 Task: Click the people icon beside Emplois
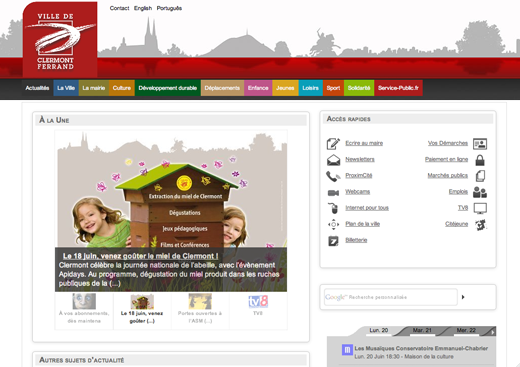click(x=480, y=192)
